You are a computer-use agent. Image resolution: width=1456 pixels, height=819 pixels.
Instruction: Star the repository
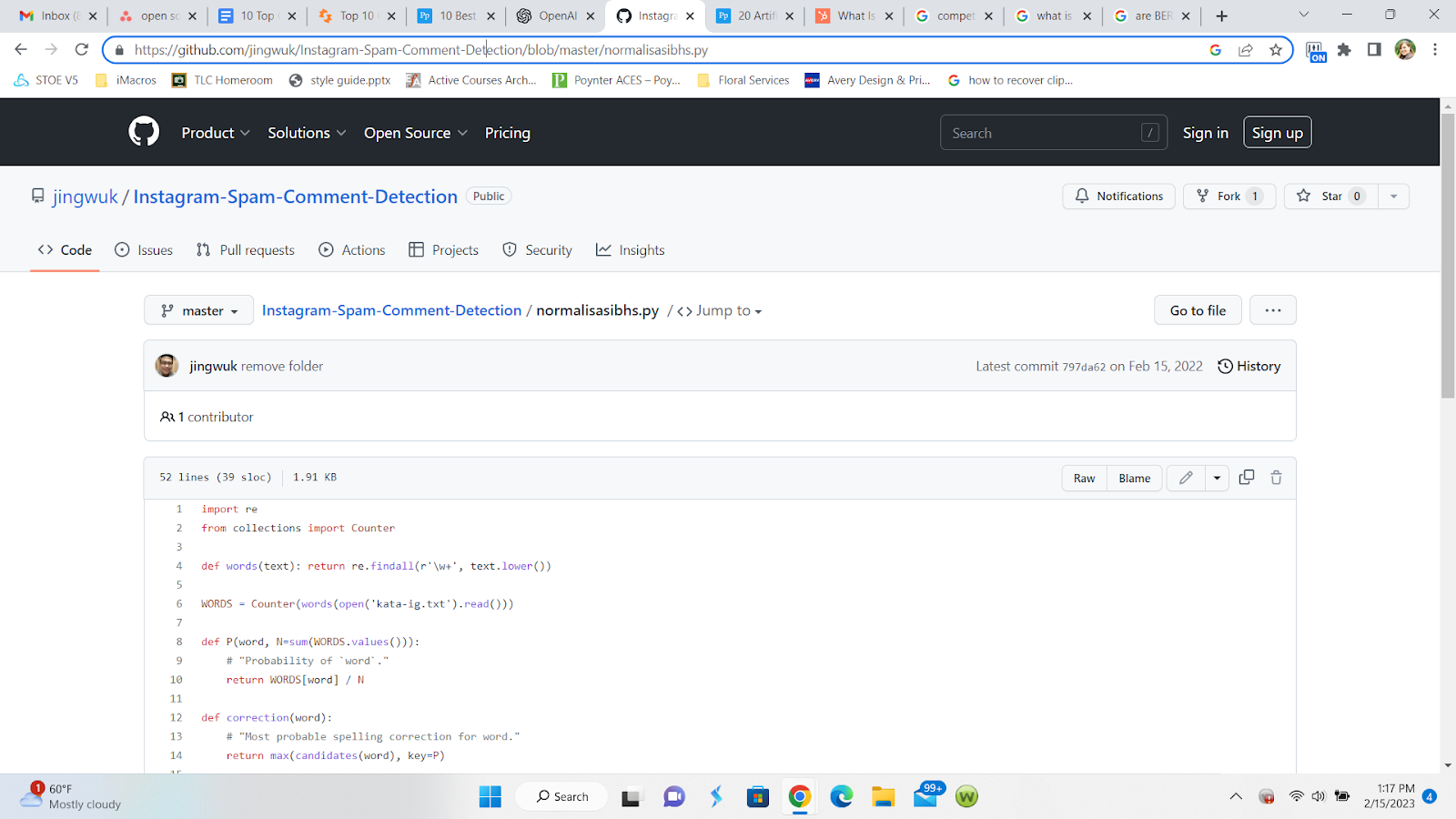click(1330, 196)
